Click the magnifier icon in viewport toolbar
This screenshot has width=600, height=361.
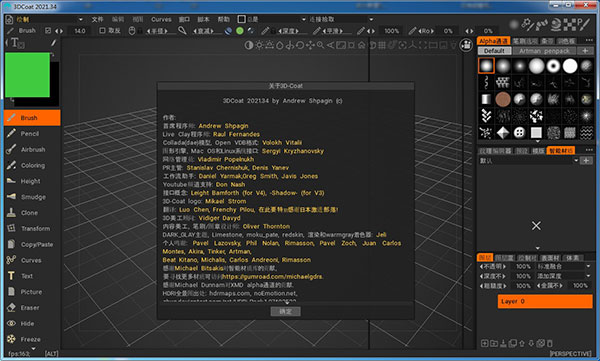coord(320,45)
